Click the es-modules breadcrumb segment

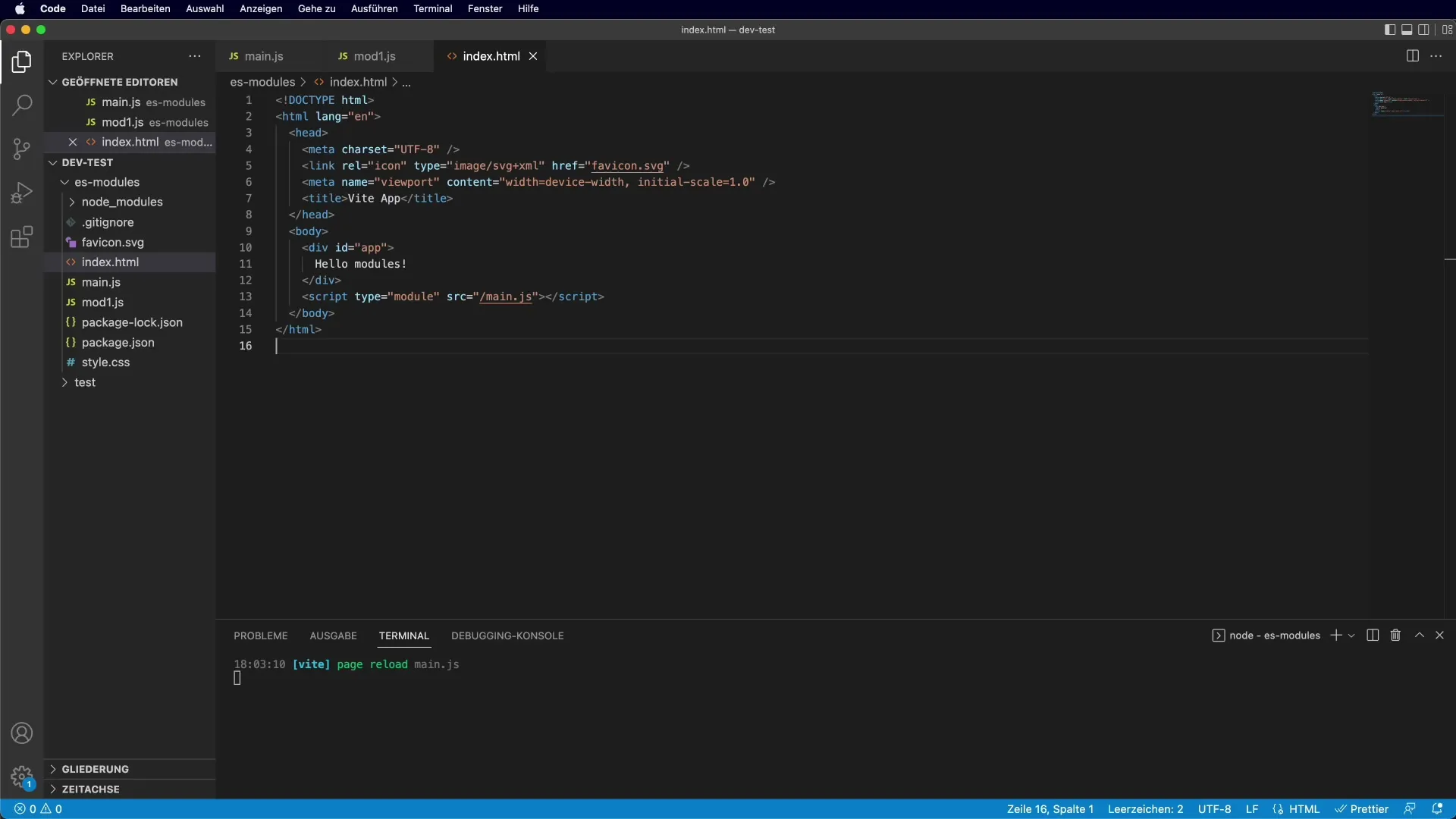(x=262, y=82)
